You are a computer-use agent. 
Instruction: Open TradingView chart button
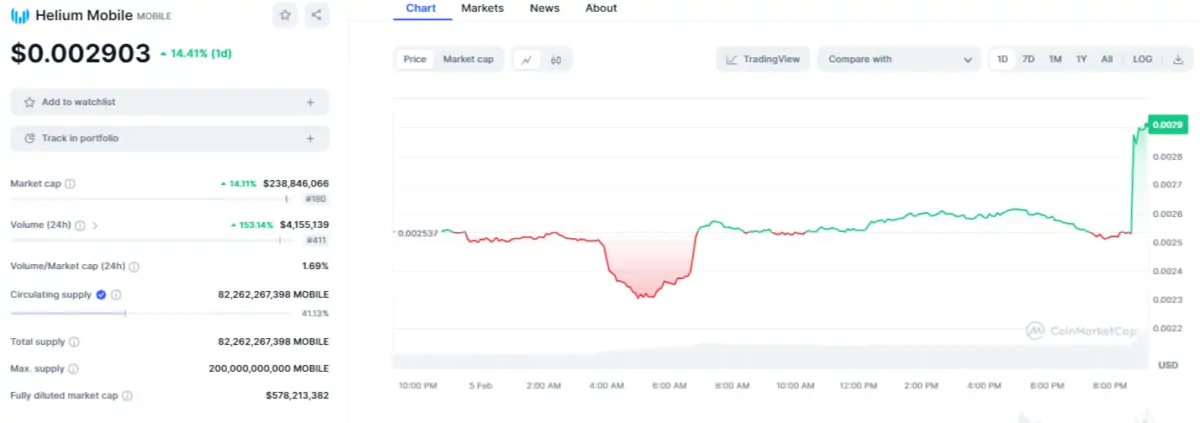click(x=763, y=59)
